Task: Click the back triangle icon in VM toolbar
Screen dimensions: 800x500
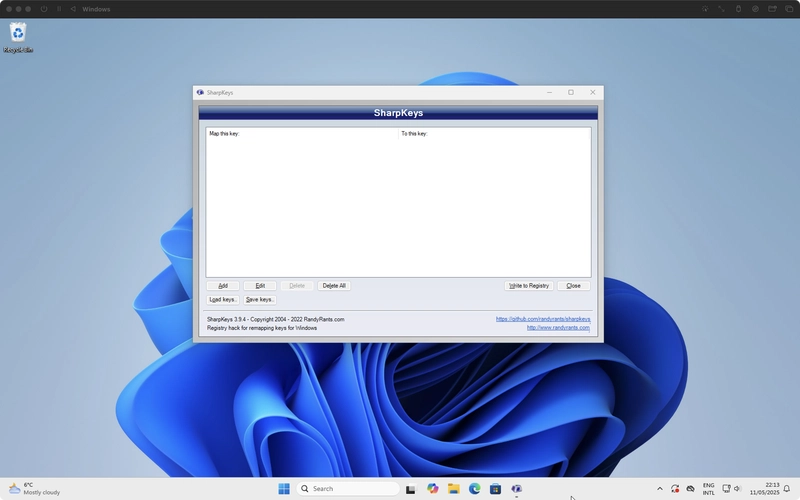Action: point(73,9)
